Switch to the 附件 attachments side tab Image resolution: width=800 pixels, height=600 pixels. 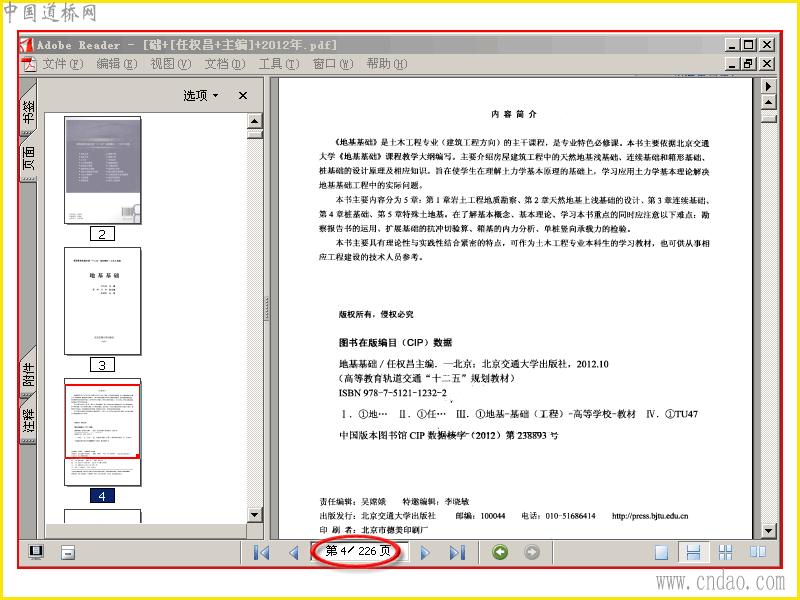[28, 374]
